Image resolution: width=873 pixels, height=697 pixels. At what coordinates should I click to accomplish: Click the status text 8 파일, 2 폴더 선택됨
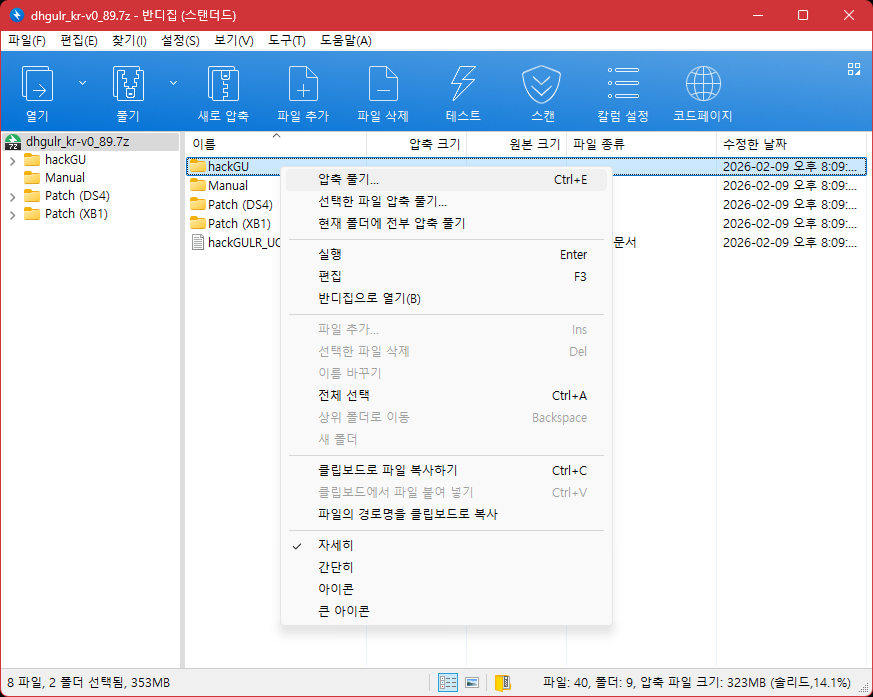click(x=89, y=683)
